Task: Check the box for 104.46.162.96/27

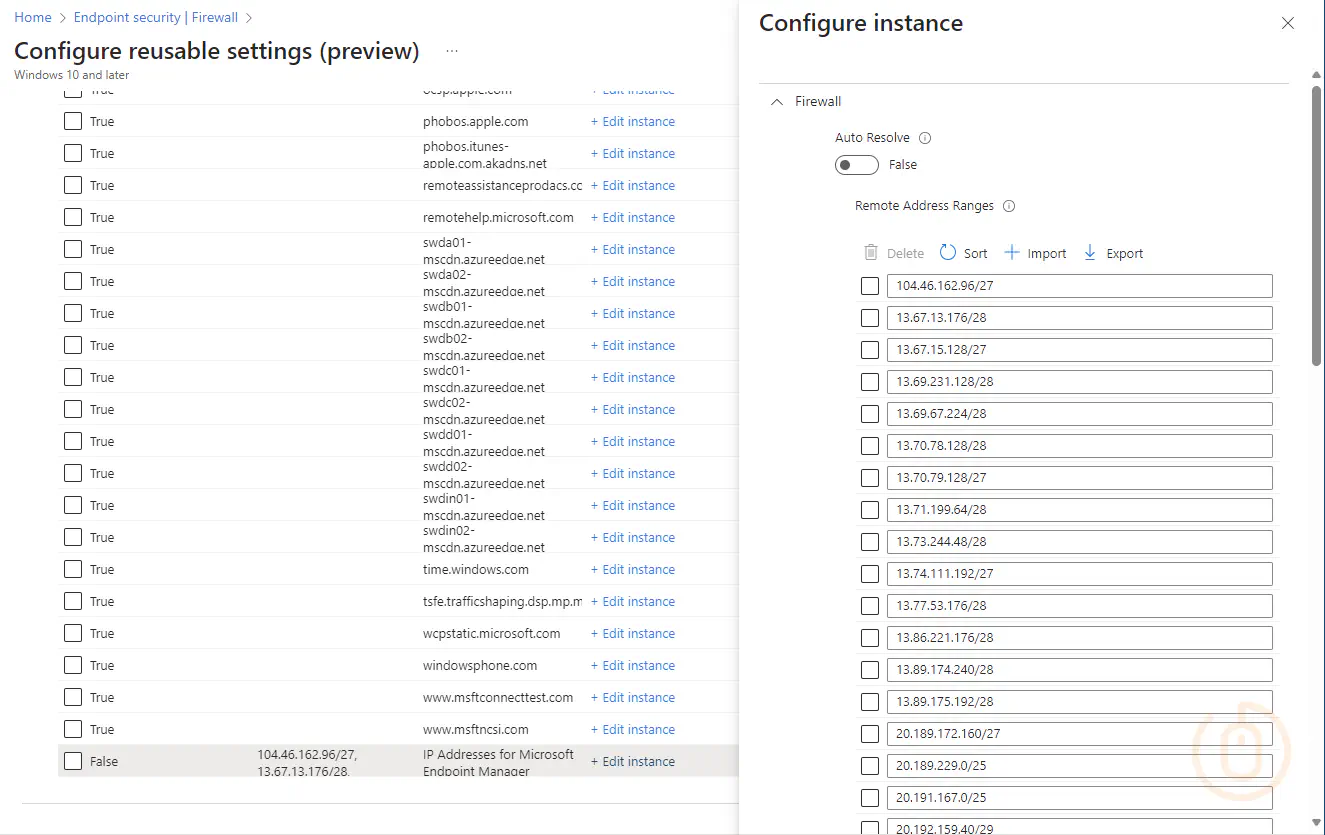Action: click(x=870, y=286)
